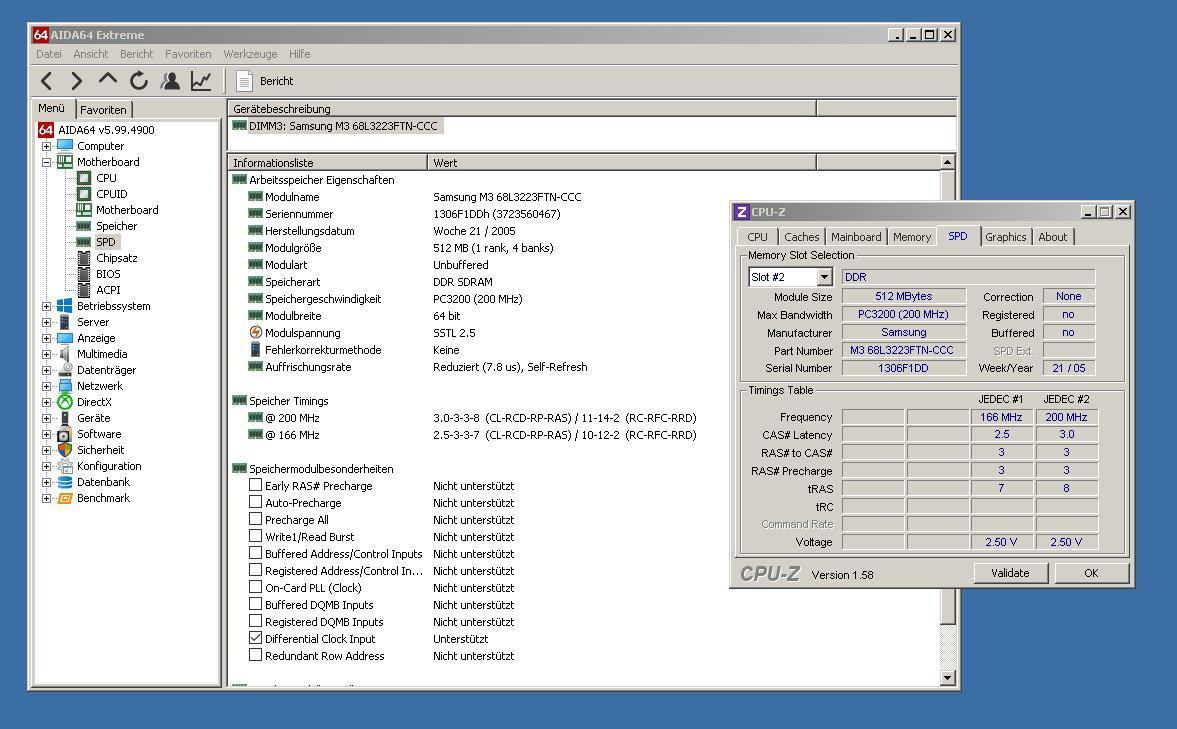Viewport: 1177px width, 729px height.
Task: Toggle the Precharge All checkbox
Action: (x=255, y=519)
